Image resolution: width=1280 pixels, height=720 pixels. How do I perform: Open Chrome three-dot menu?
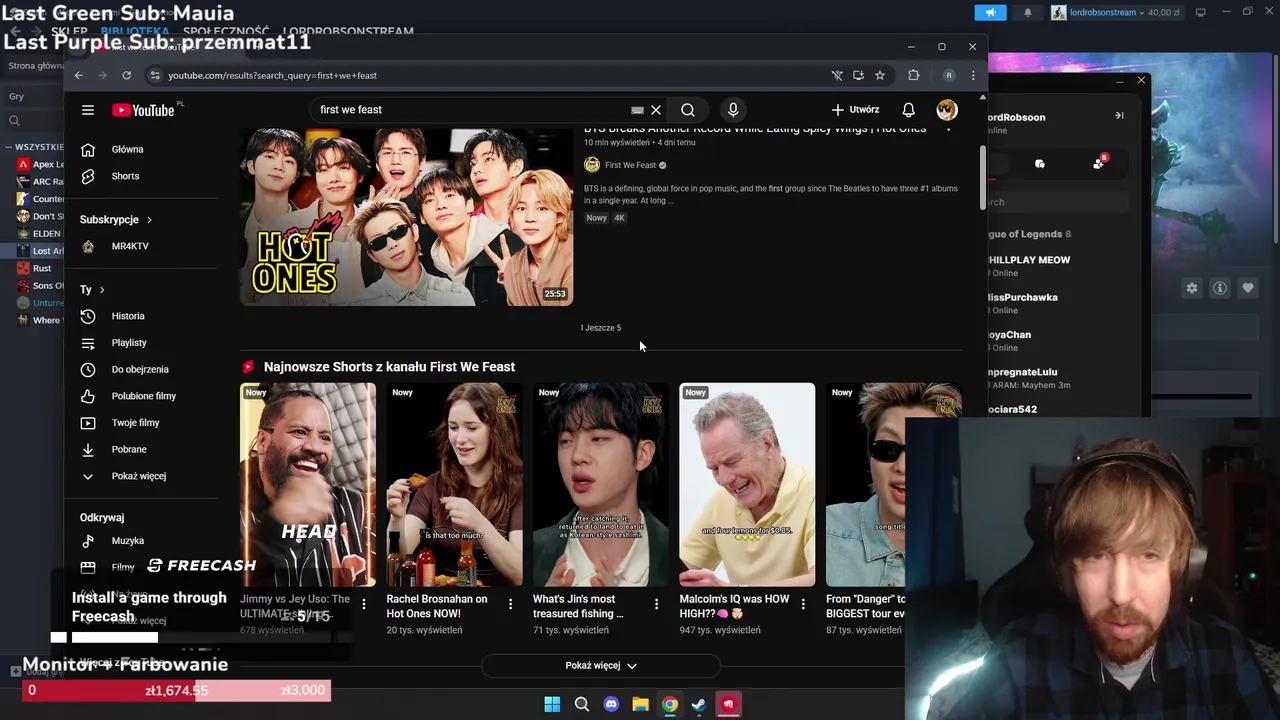[x=973, y=75]
